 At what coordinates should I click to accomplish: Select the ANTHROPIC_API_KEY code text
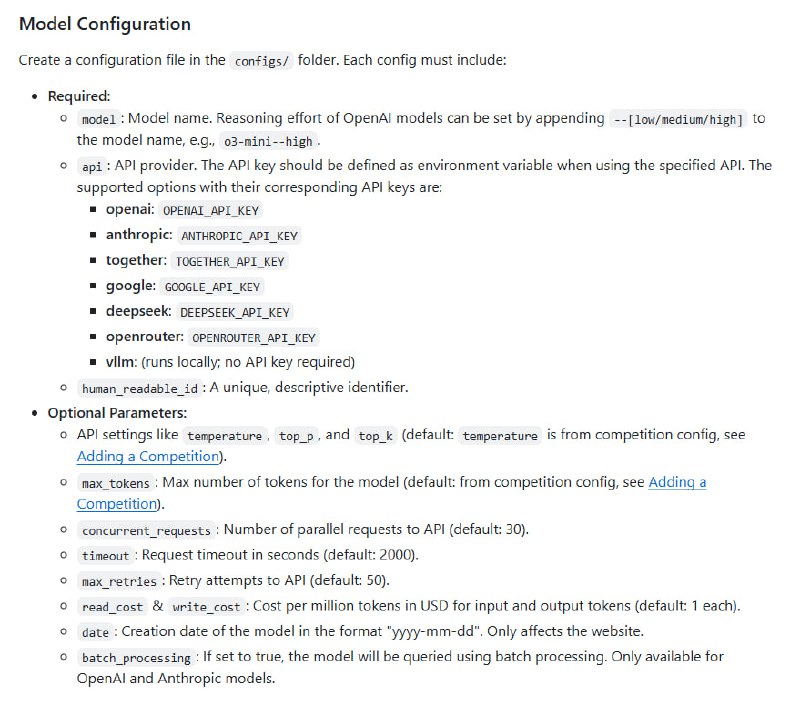coord(238,236)
